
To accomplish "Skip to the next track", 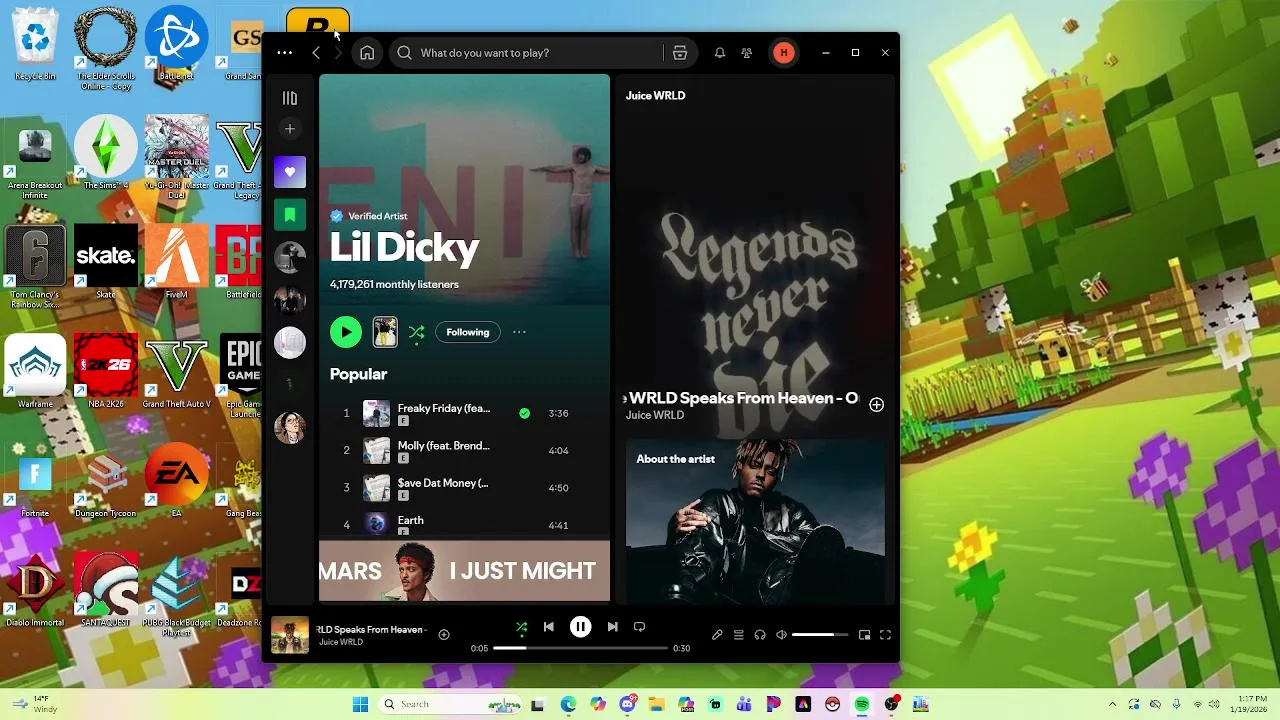I will tap(612, 627).
